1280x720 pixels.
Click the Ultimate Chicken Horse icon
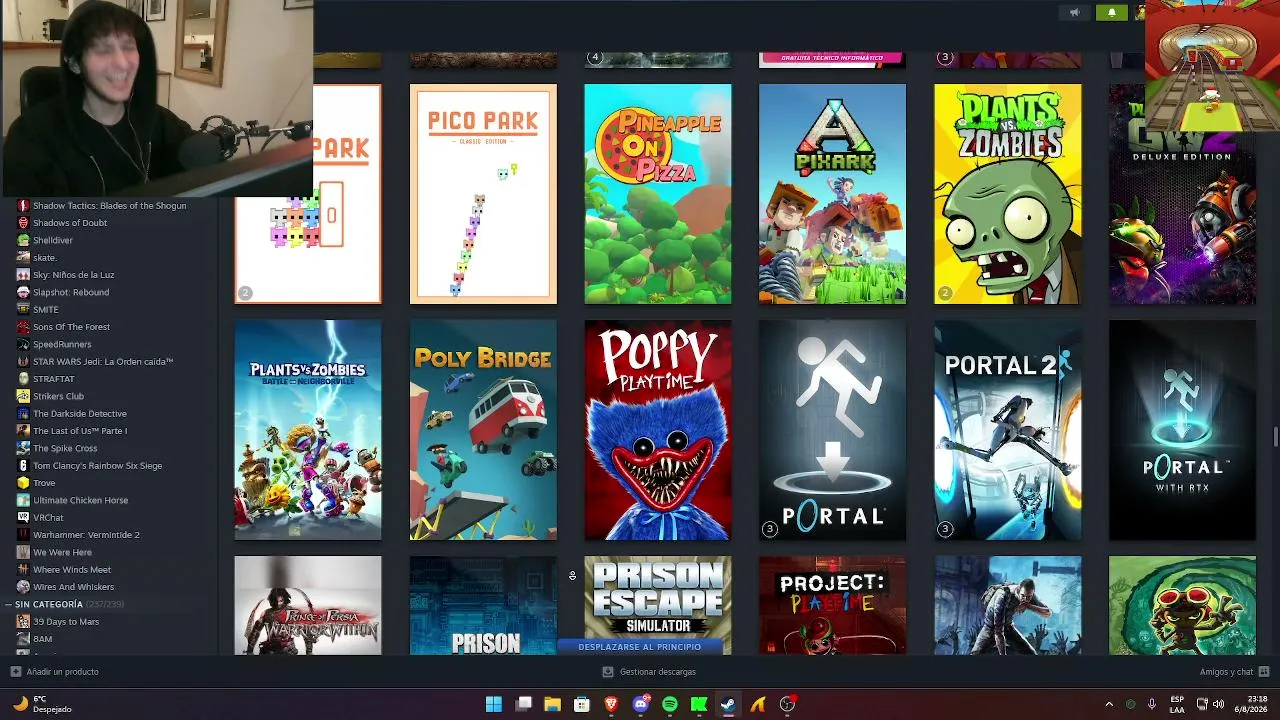click(23, 500)
